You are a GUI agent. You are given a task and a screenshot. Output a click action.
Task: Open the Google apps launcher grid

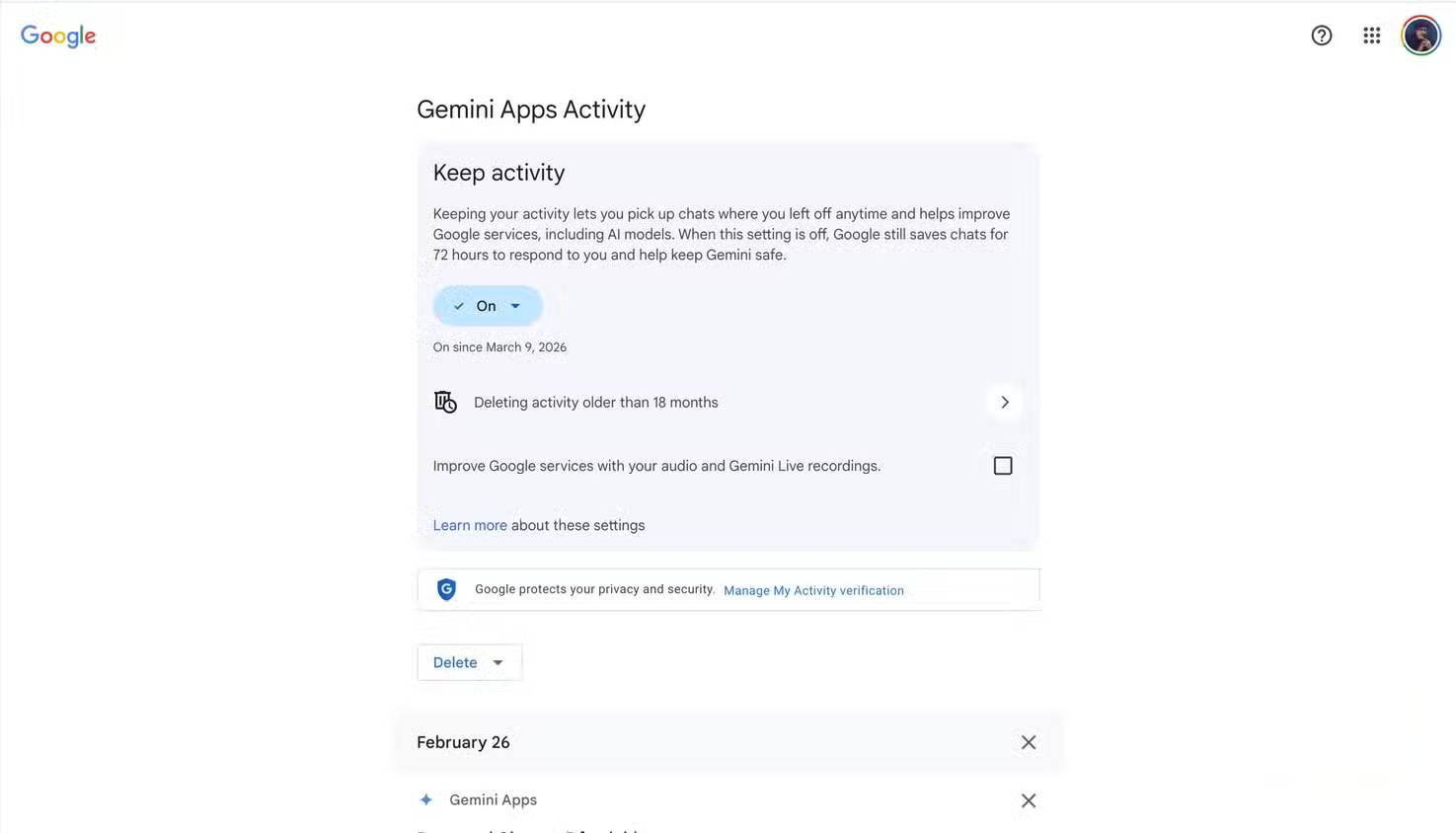point(1371,35)
